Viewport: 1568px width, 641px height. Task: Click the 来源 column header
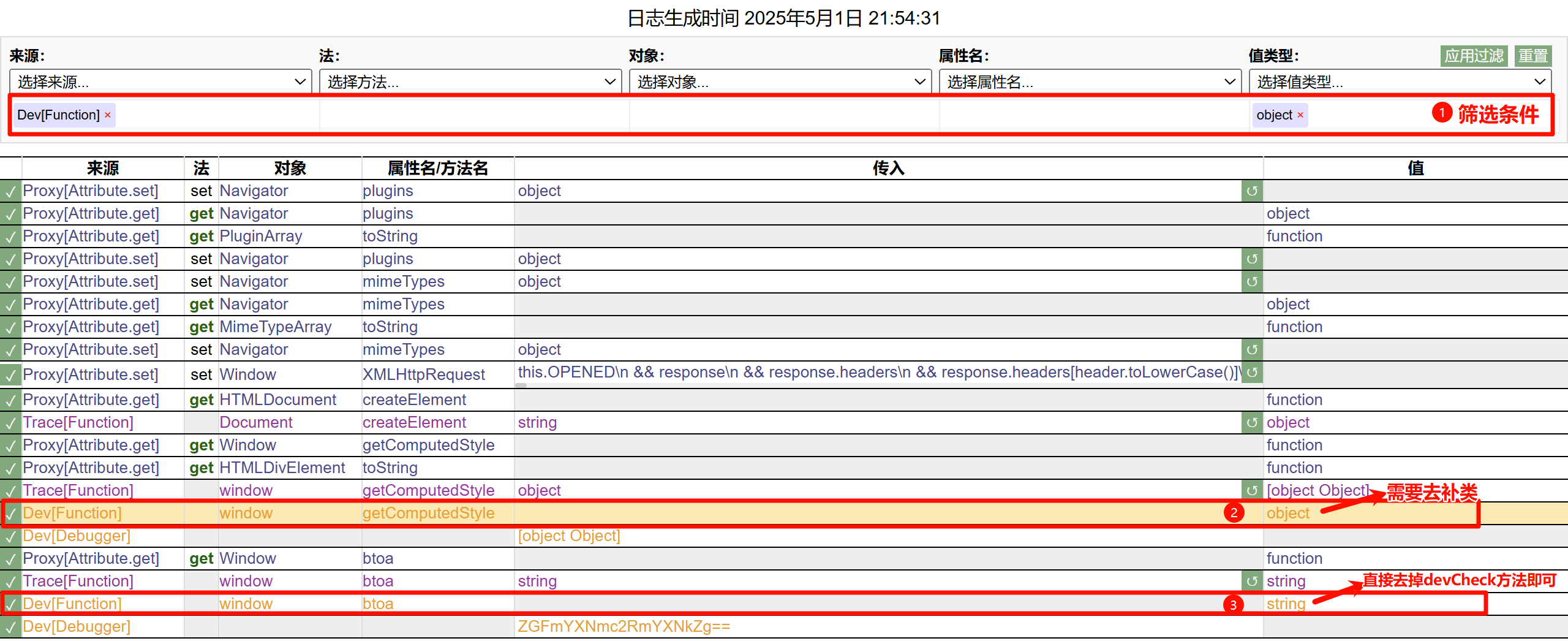[x=103, y=169]
